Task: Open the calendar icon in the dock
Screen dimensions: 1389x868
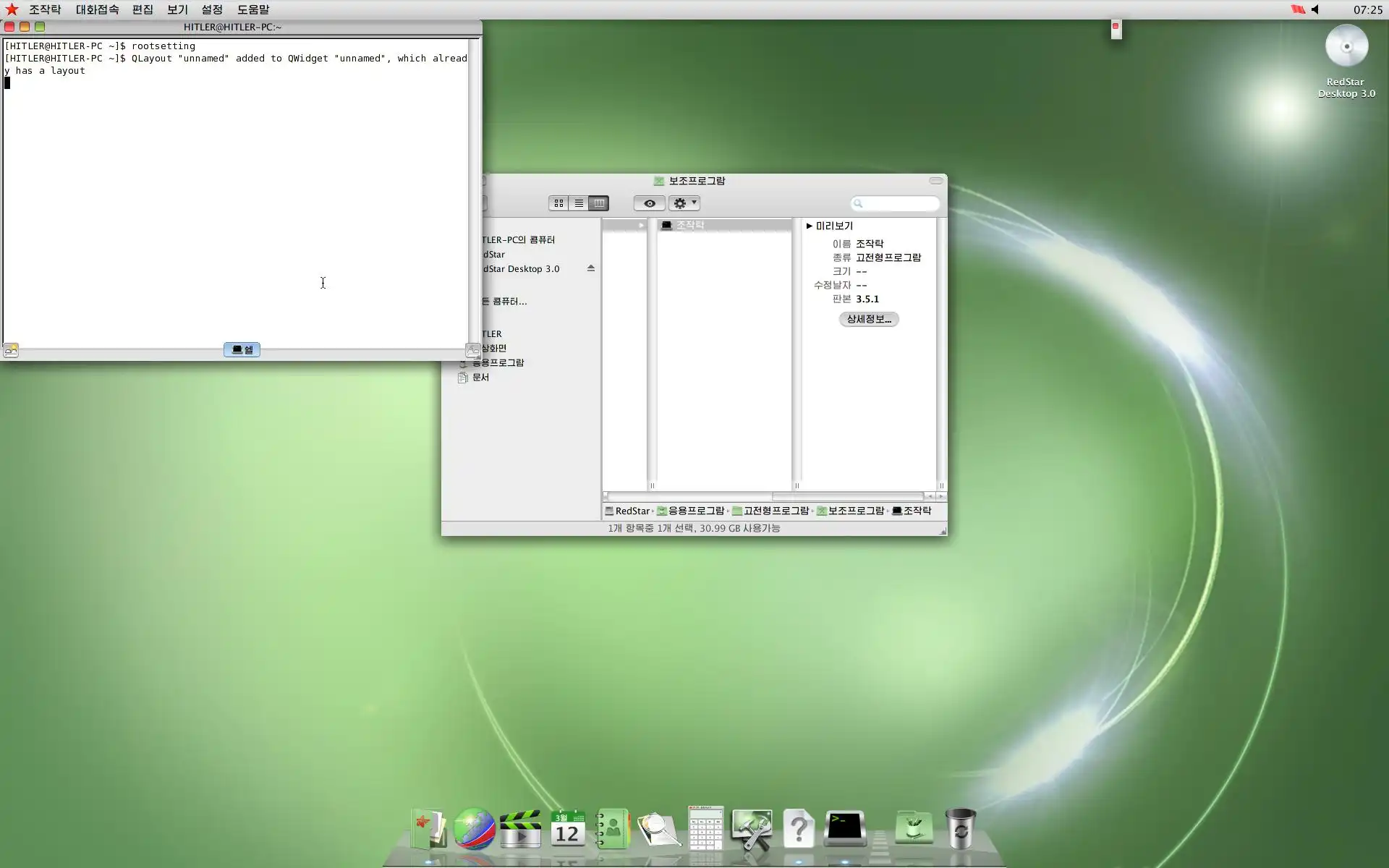Action: (x=567, y=828)
